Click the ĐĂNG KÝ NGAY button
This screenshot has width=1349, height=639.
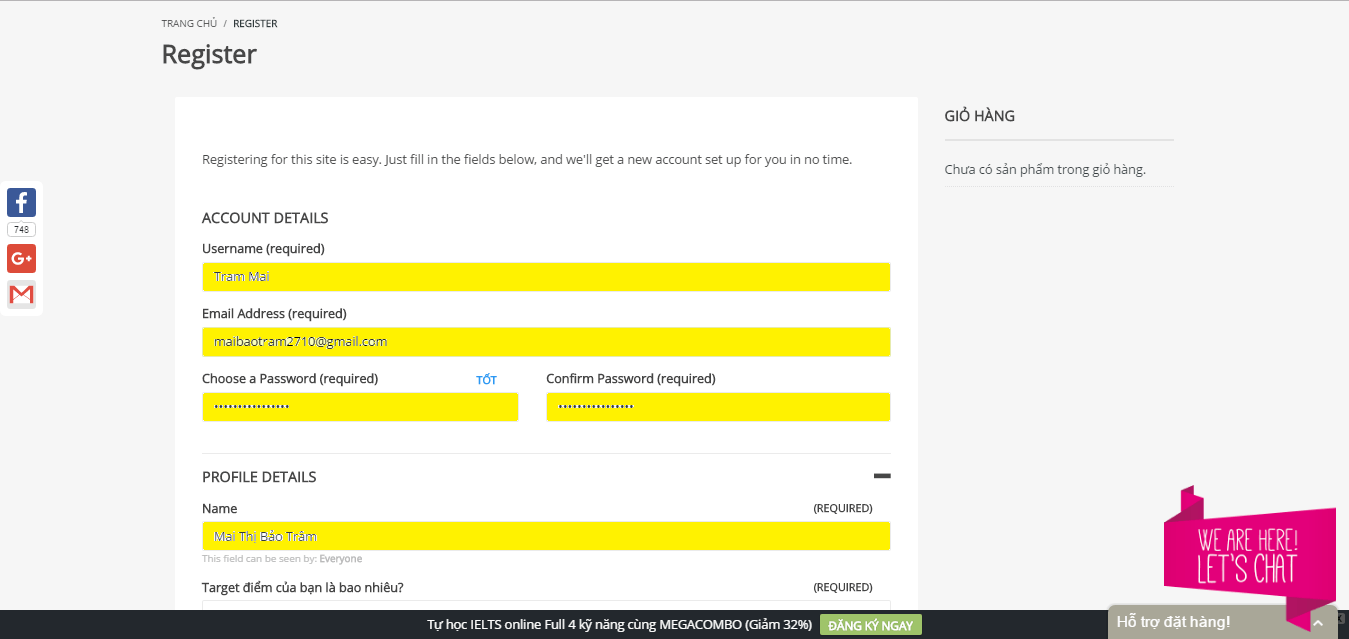(870, 625)
